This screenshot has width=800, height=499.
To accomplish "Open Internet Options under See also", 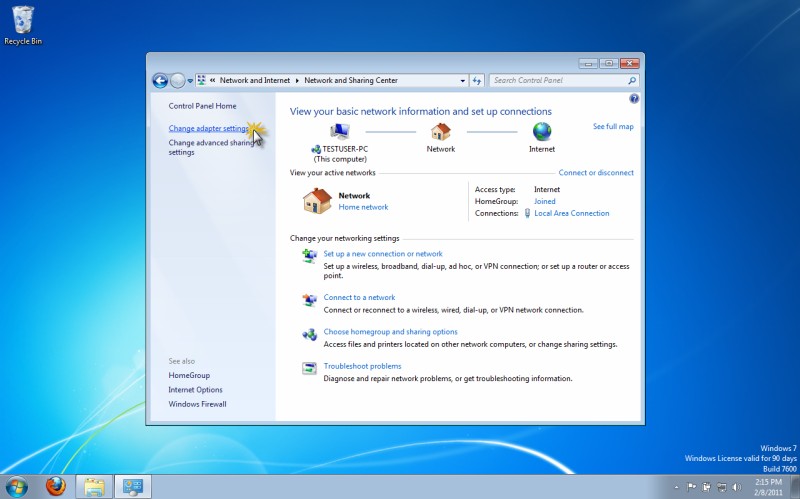I will (x=195, y=390).
